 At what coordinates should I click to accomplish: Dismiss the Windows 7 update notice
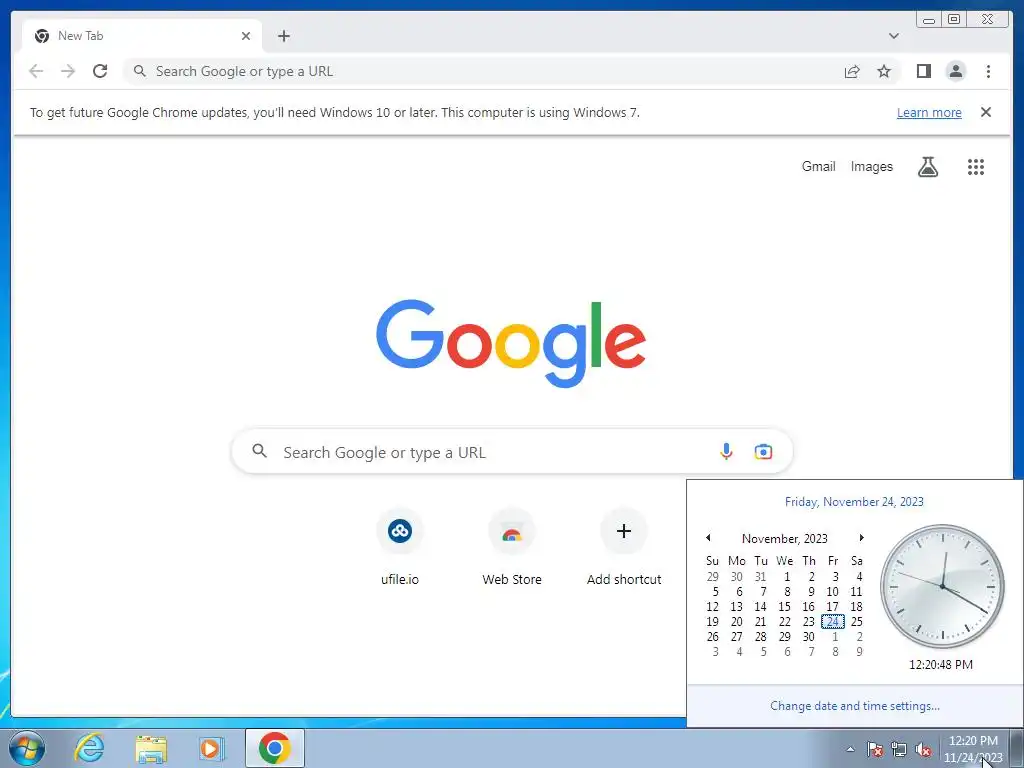(x=985, y=112)
